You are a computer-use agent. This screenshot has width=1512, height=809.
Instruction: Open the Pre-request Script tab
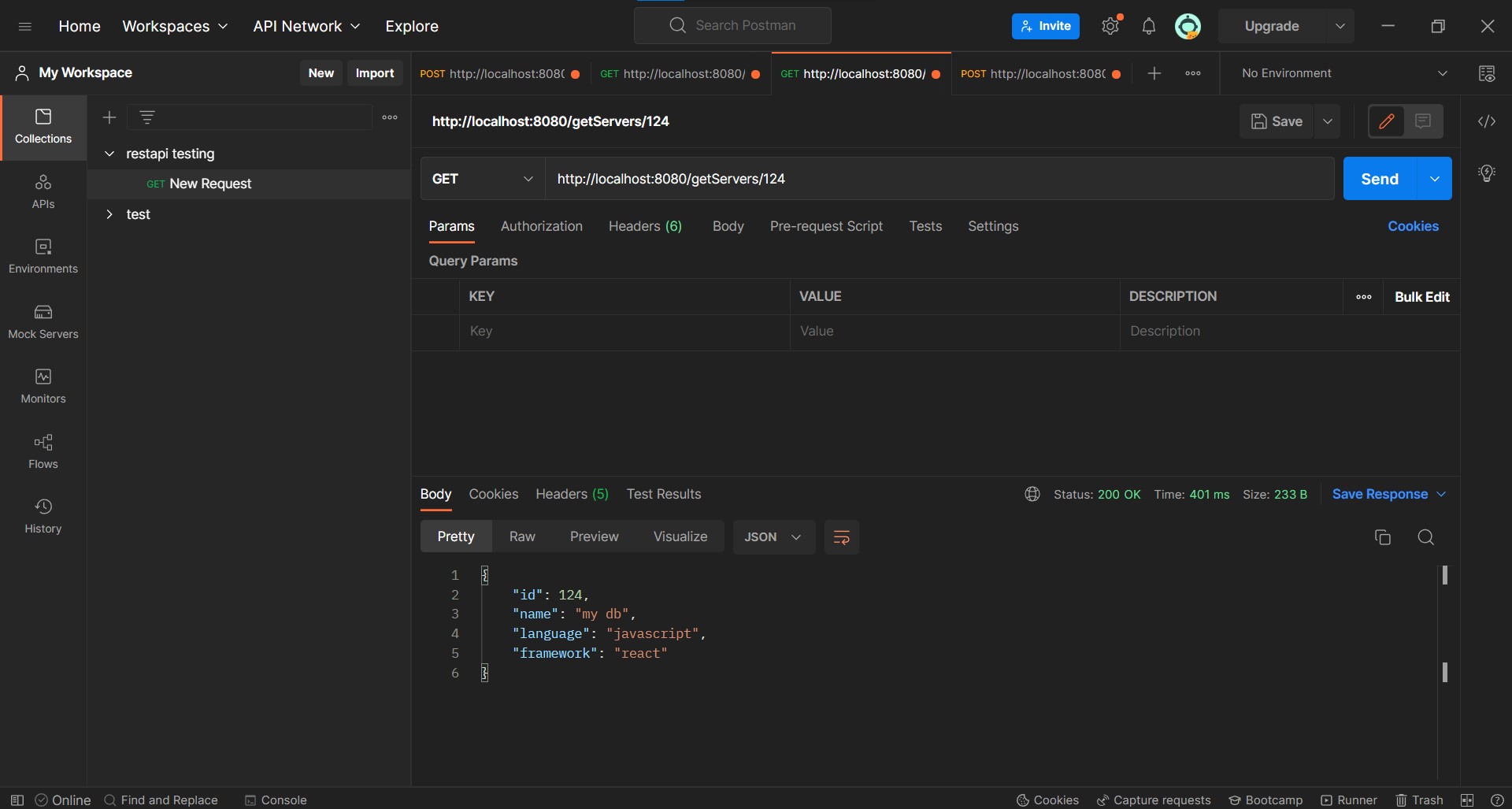pos(826,226)
